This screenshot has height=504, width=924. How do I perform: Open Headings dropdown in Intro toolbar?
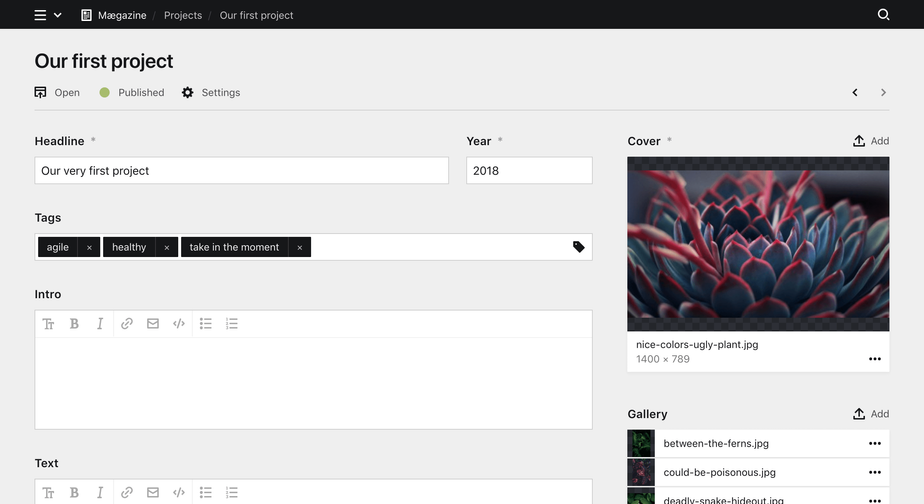coord(48,324)
